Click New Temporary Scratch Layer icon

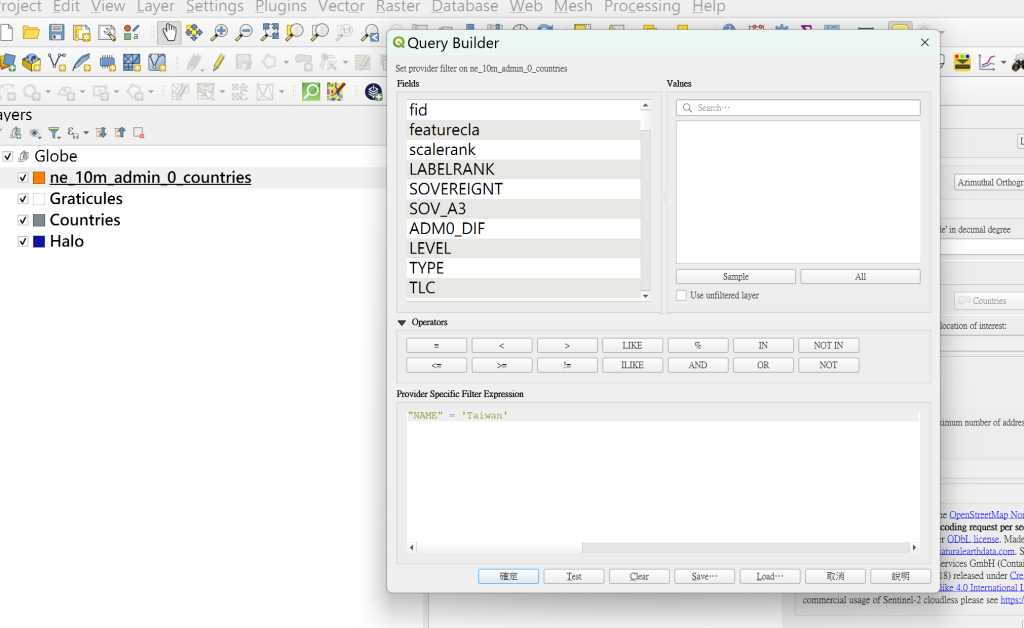click(106, 62)
